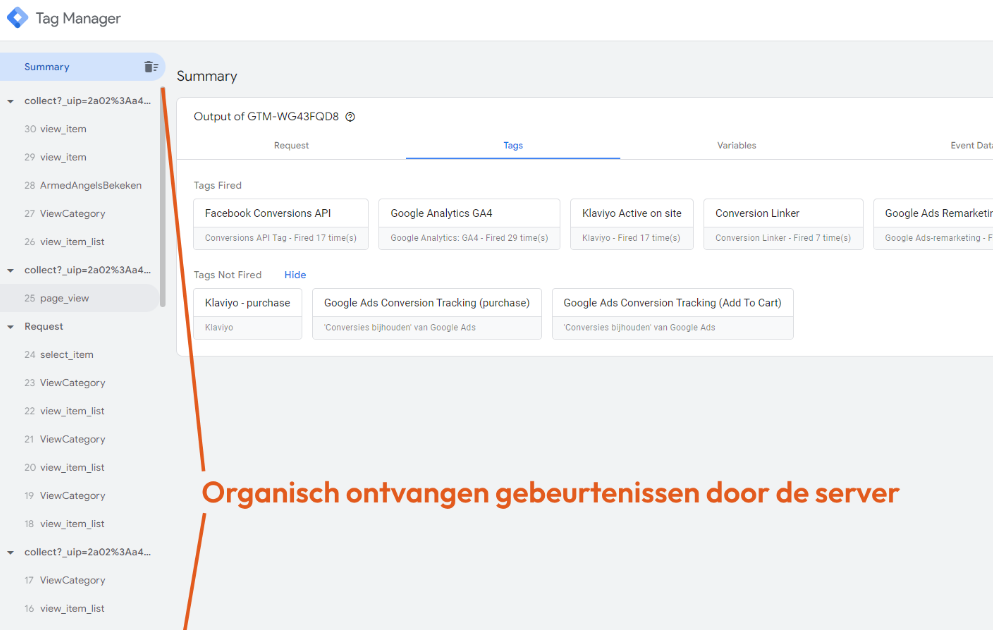Screen dimensions: 993x630
Task: Click the help icon next to GTM-WG43FQD8
Action: click(x=350, y=117)
